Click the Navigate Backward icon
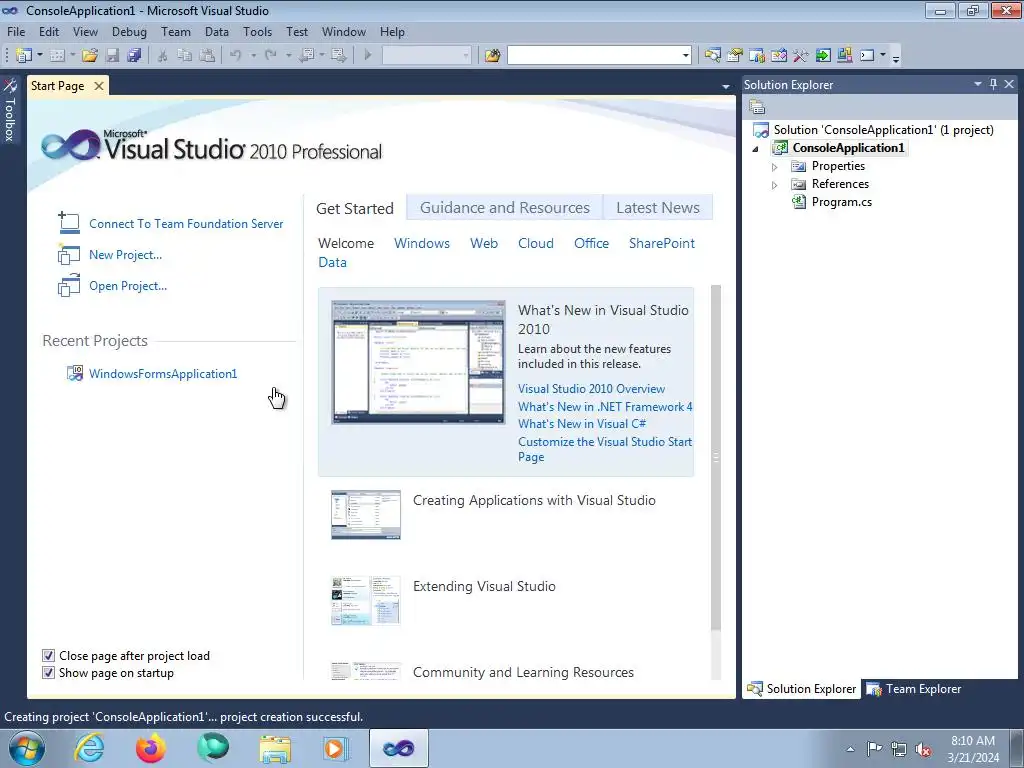1024x768 pixels. (x=306, y=56)
